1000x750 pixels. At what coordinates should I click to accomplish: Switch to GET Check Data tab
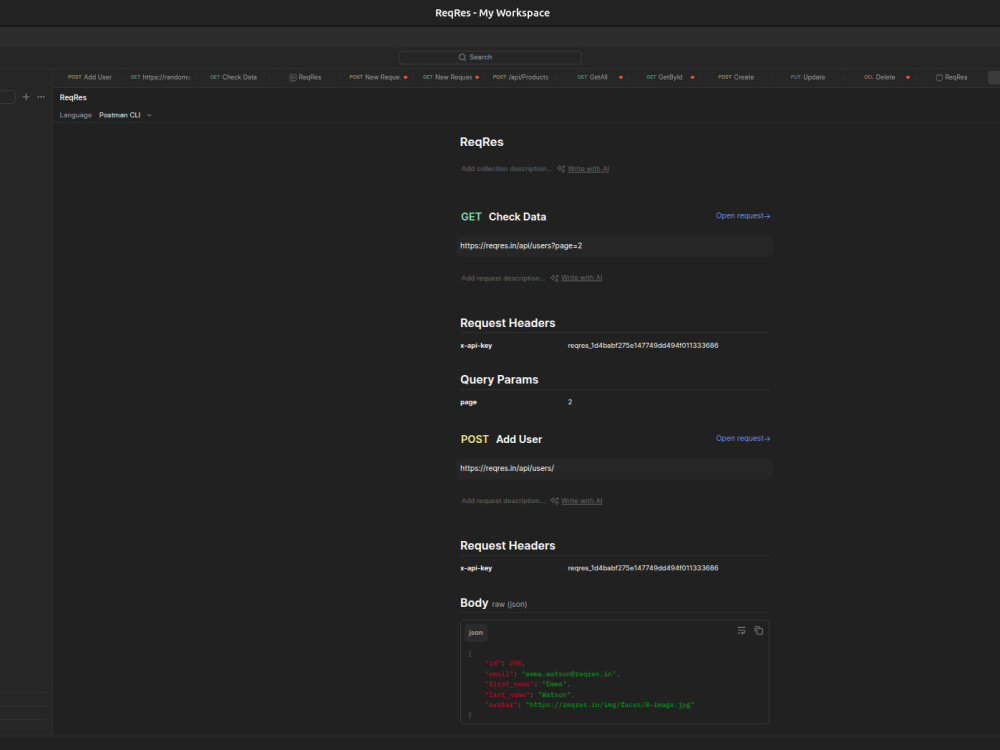click(233, 77)
